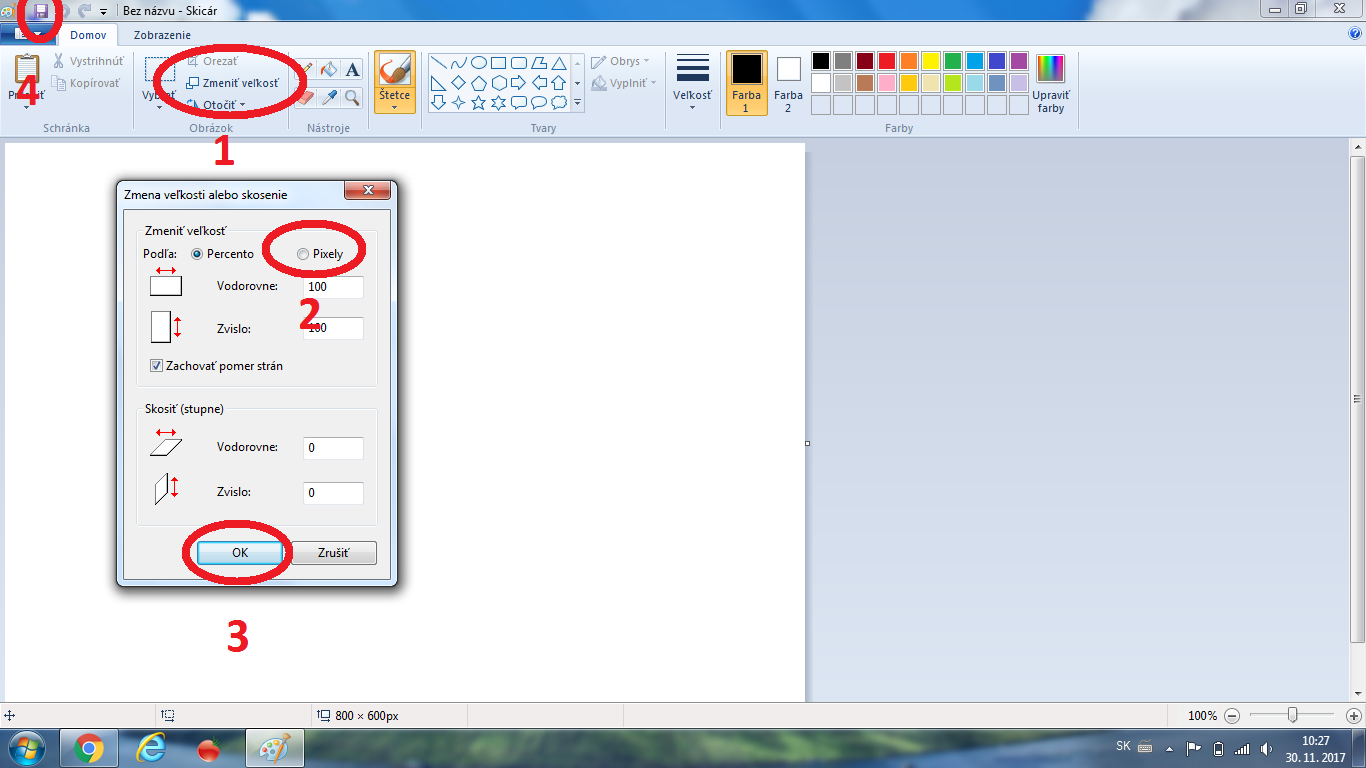The image size is (1366, 768).
Task: Click the Zrušiť cancel button
Action: [x=334, y=553]
